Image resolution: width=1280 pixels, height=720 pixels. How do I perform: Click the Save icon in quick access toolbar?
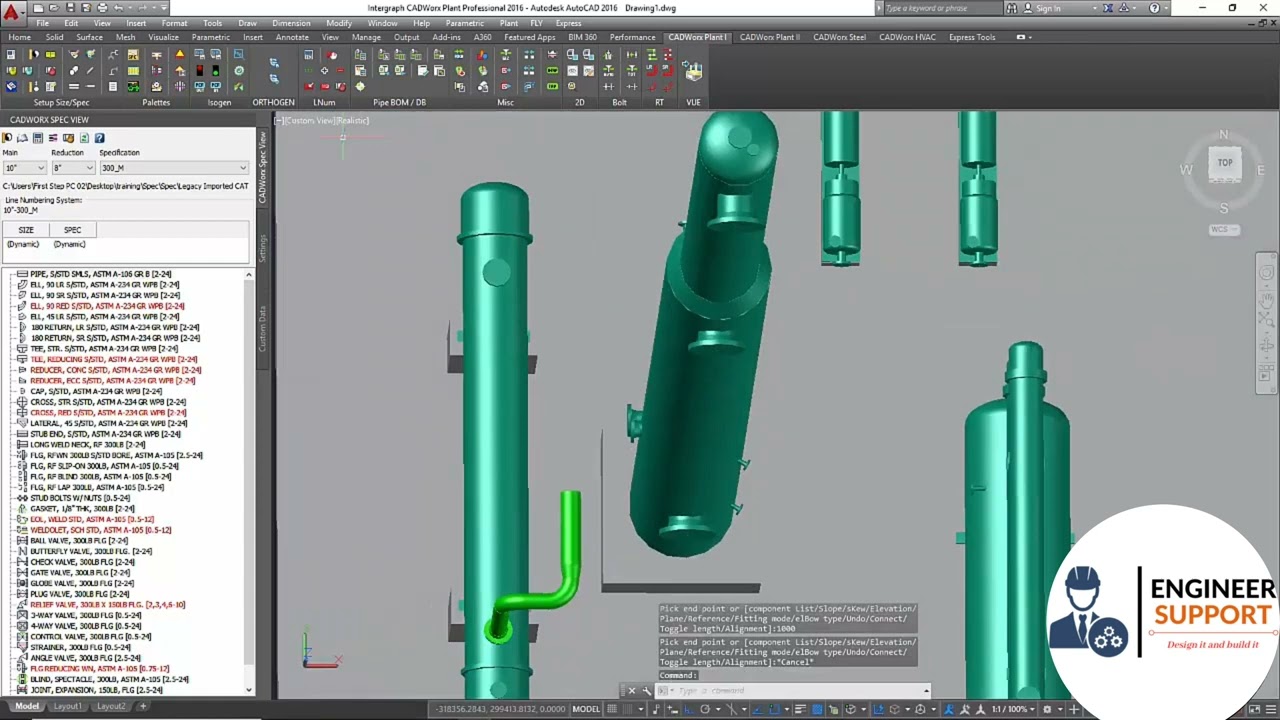pos(70,8)
